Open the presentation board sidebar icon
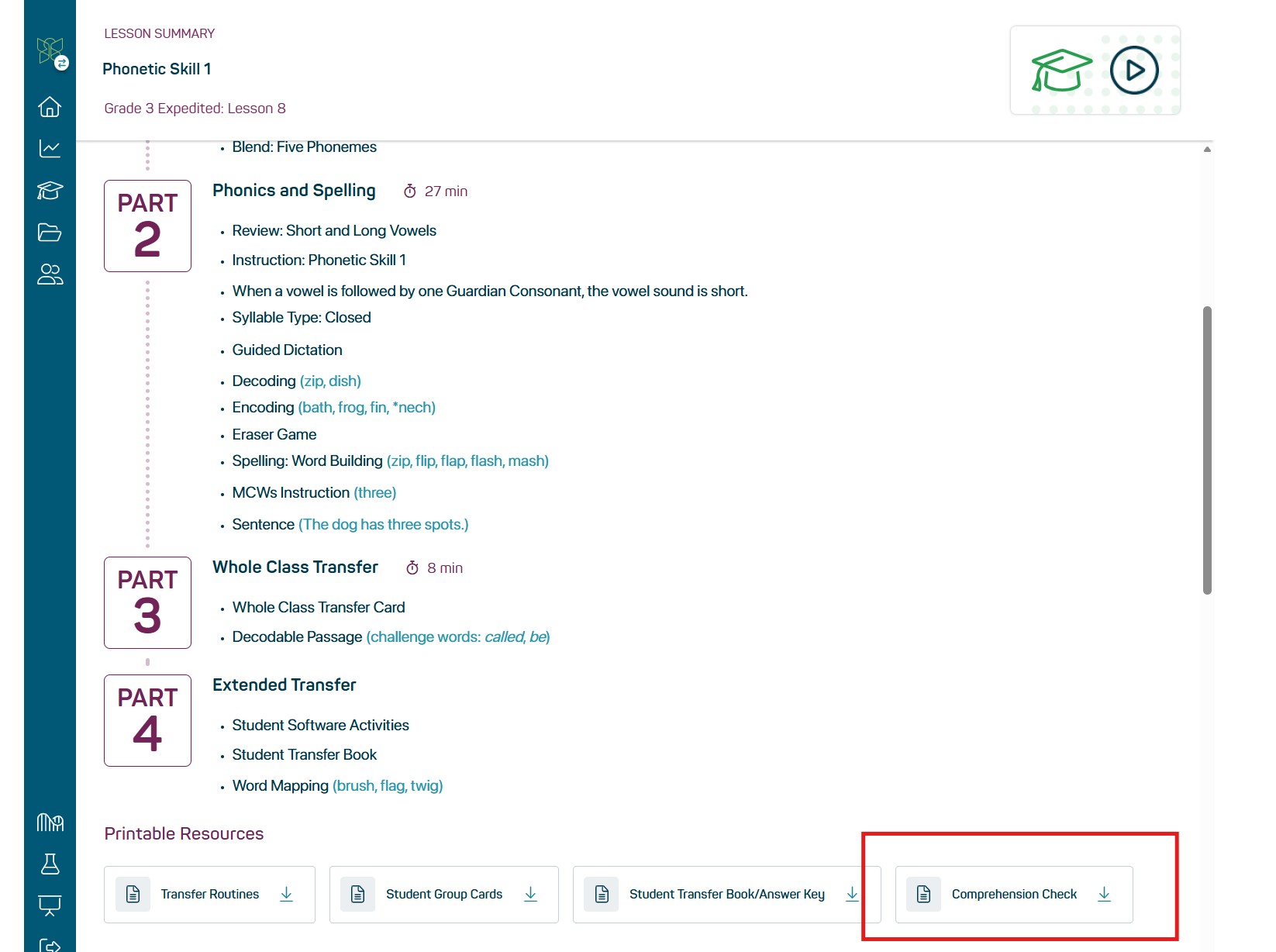This screenshot has width=1276, height=952. pos(50,905)
